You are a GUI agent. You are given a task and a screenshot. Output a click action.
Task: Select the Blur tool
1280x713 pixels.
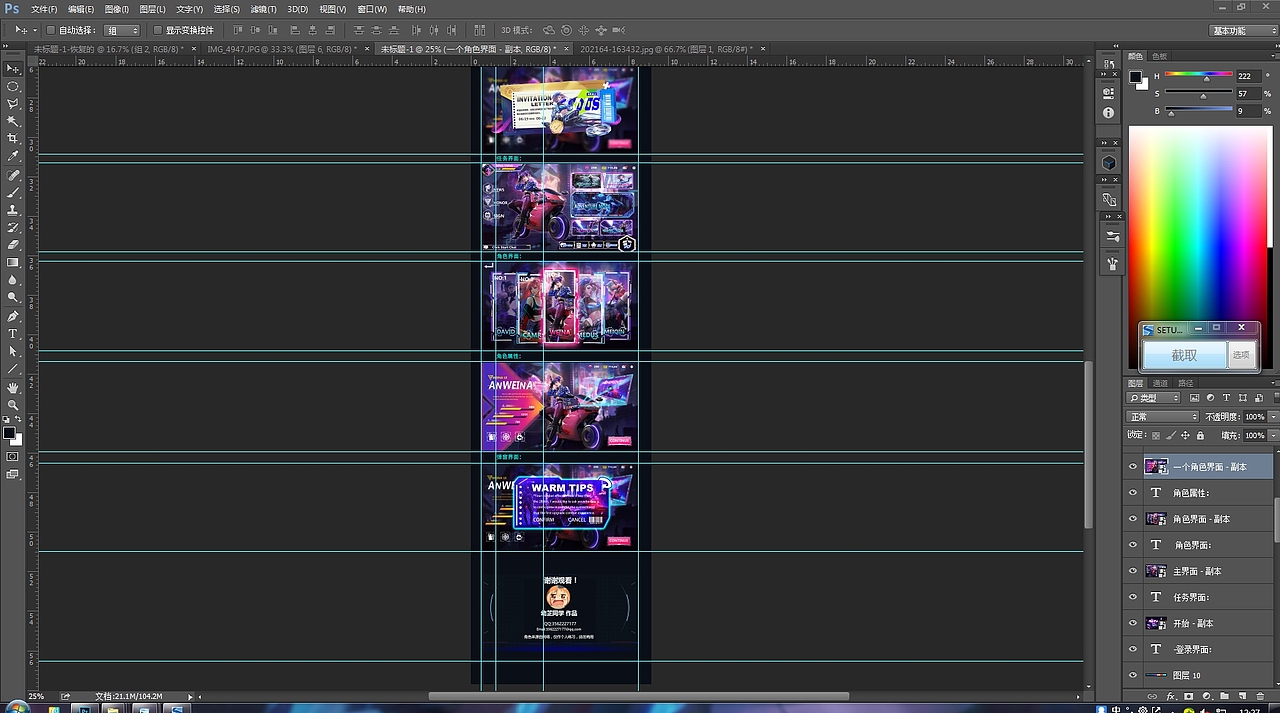13,280
